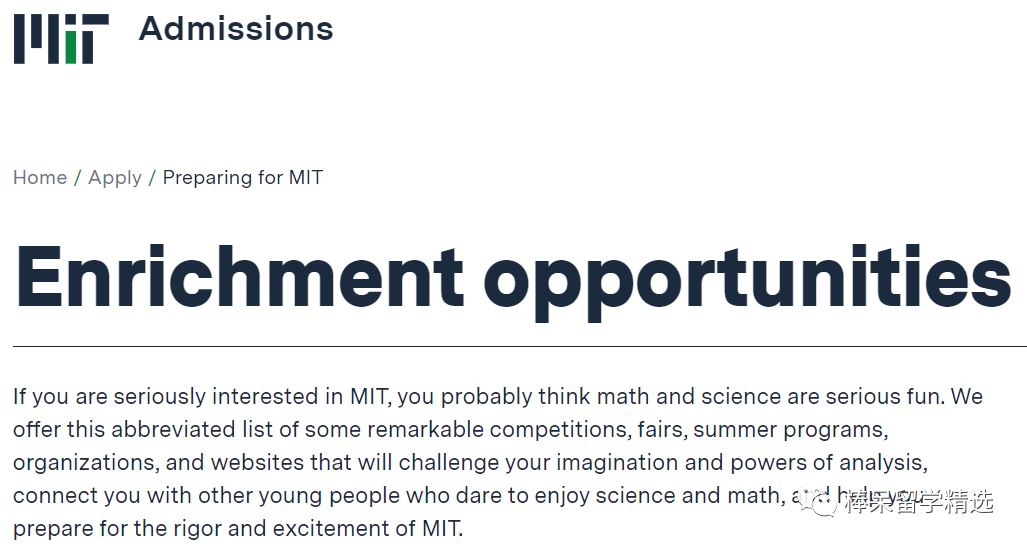
Task: Click the slash separator after Apply
Action: (152, 178)
